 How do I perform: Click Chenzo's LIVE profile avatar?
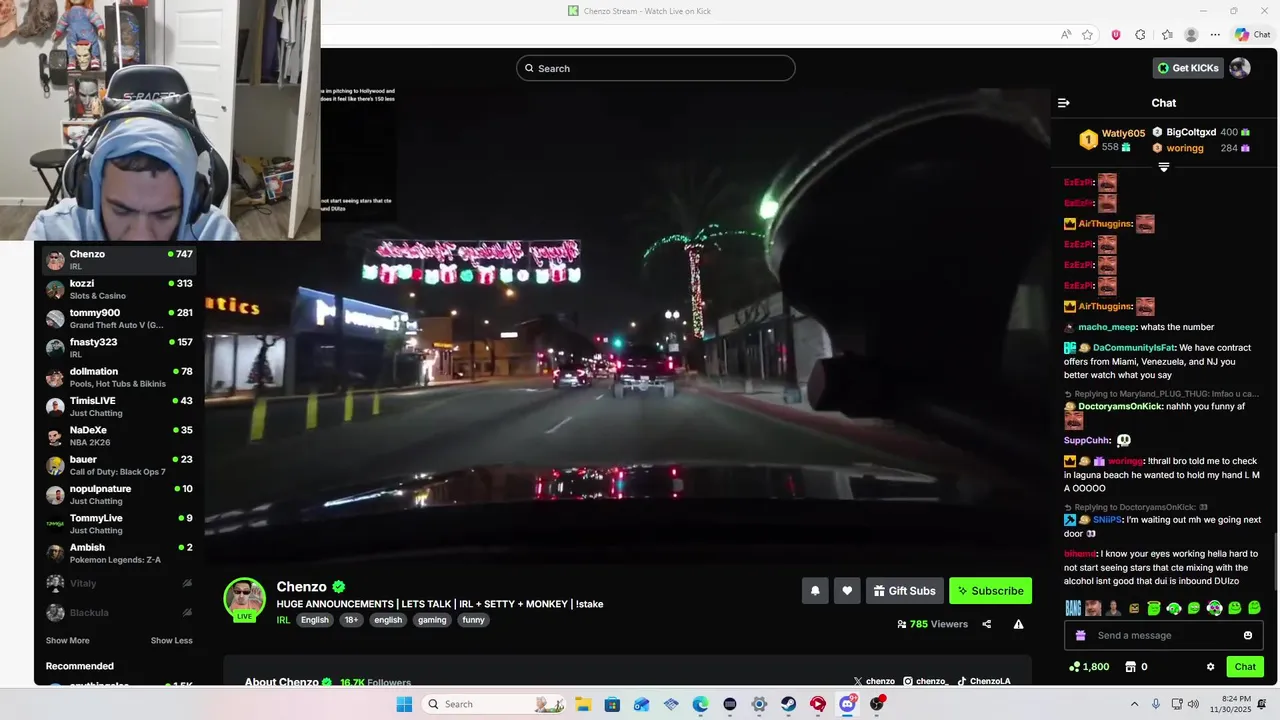tap(245, 599)
